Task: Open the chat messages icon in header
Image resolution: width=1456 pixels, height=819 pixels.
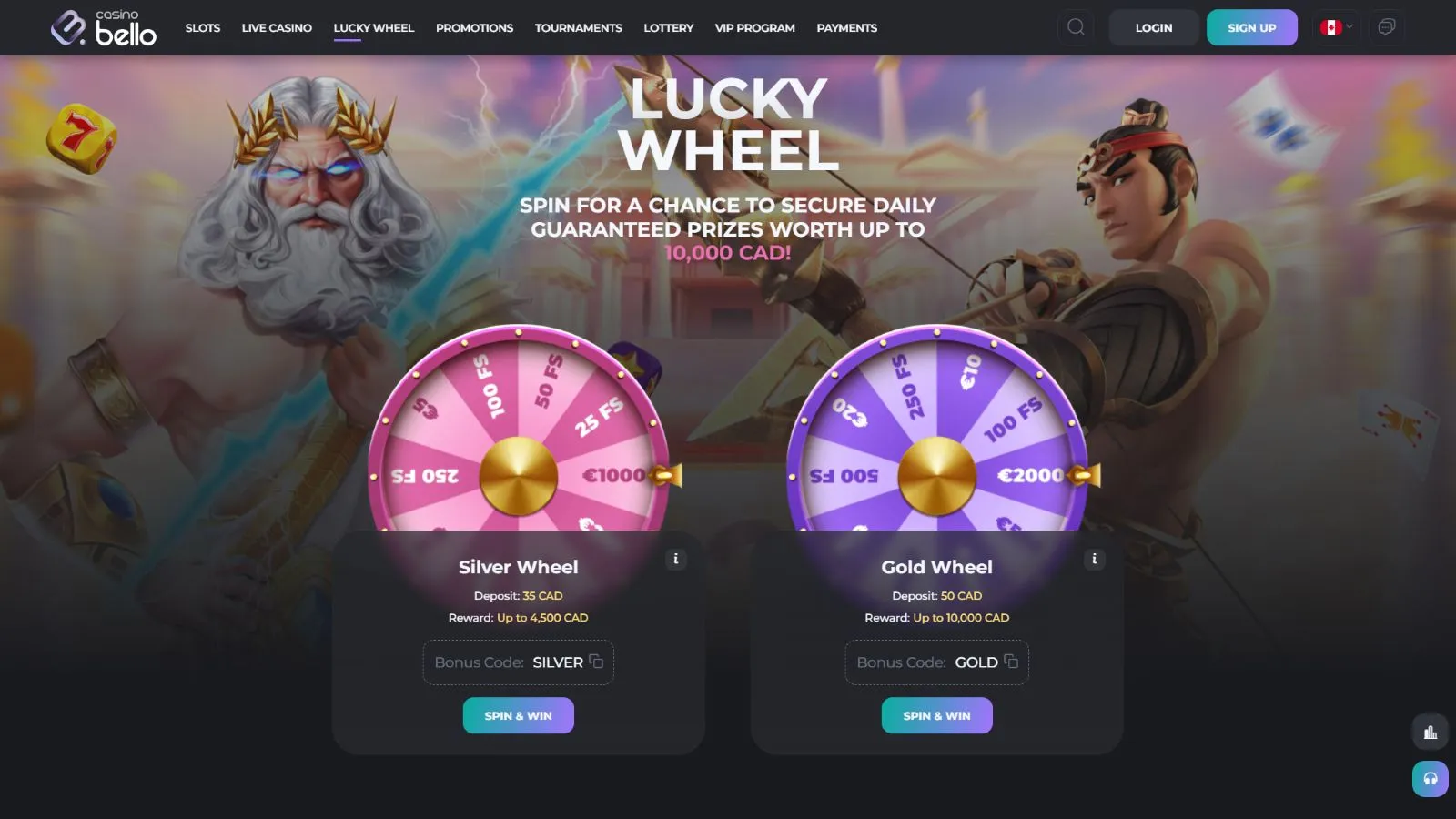Action: [x=1387, y=27]
